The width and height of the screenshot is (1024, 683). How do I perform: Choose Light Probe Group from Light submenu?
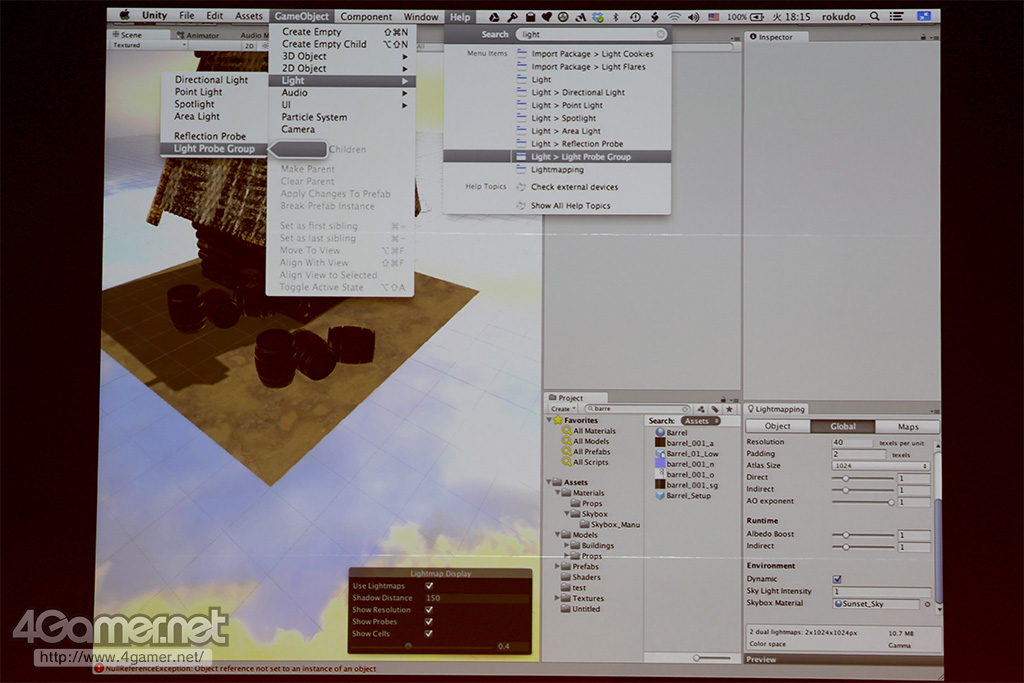pyautogui.click(x=213, y=149)
